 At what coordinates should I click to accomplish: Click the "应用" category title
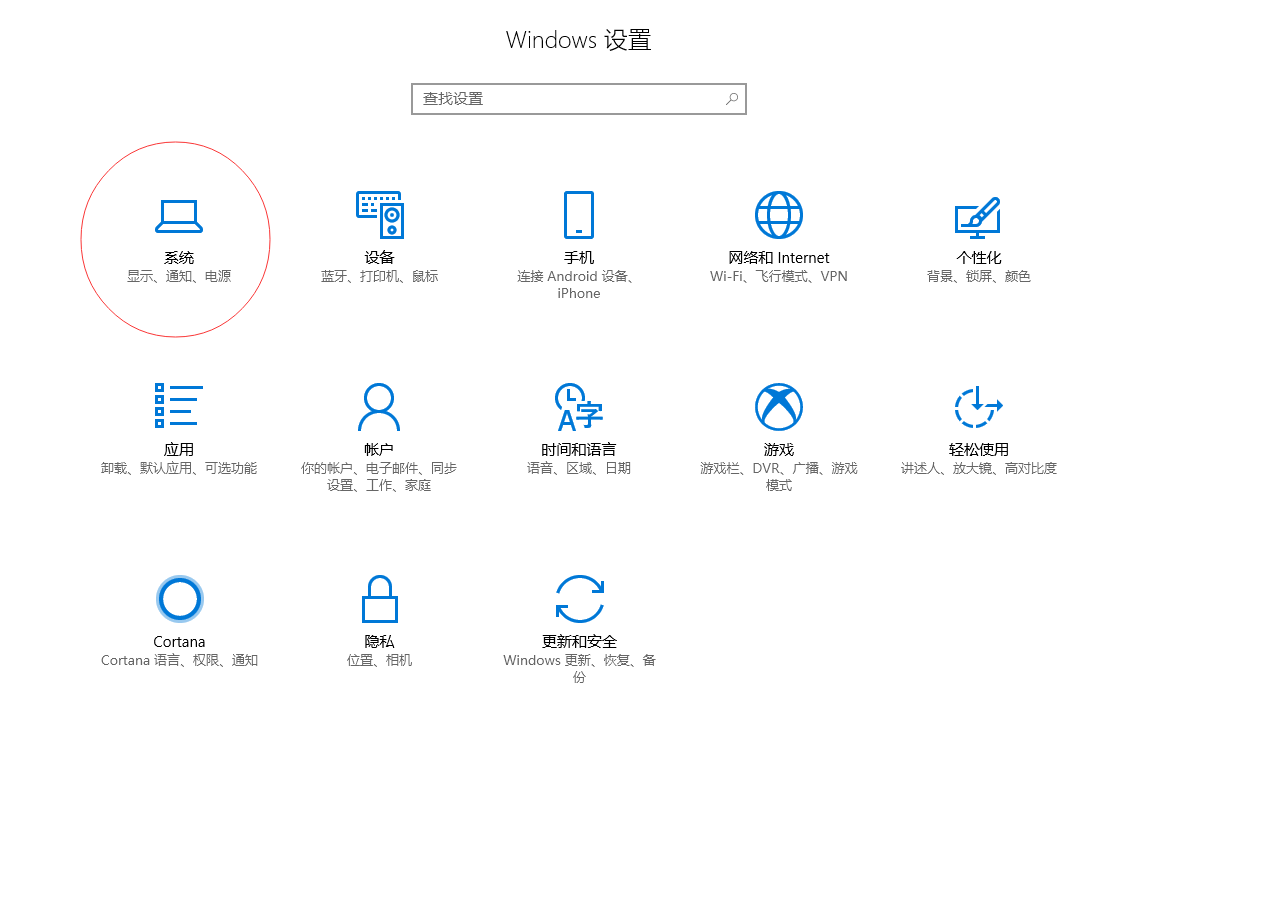click(x=179, y=450)
